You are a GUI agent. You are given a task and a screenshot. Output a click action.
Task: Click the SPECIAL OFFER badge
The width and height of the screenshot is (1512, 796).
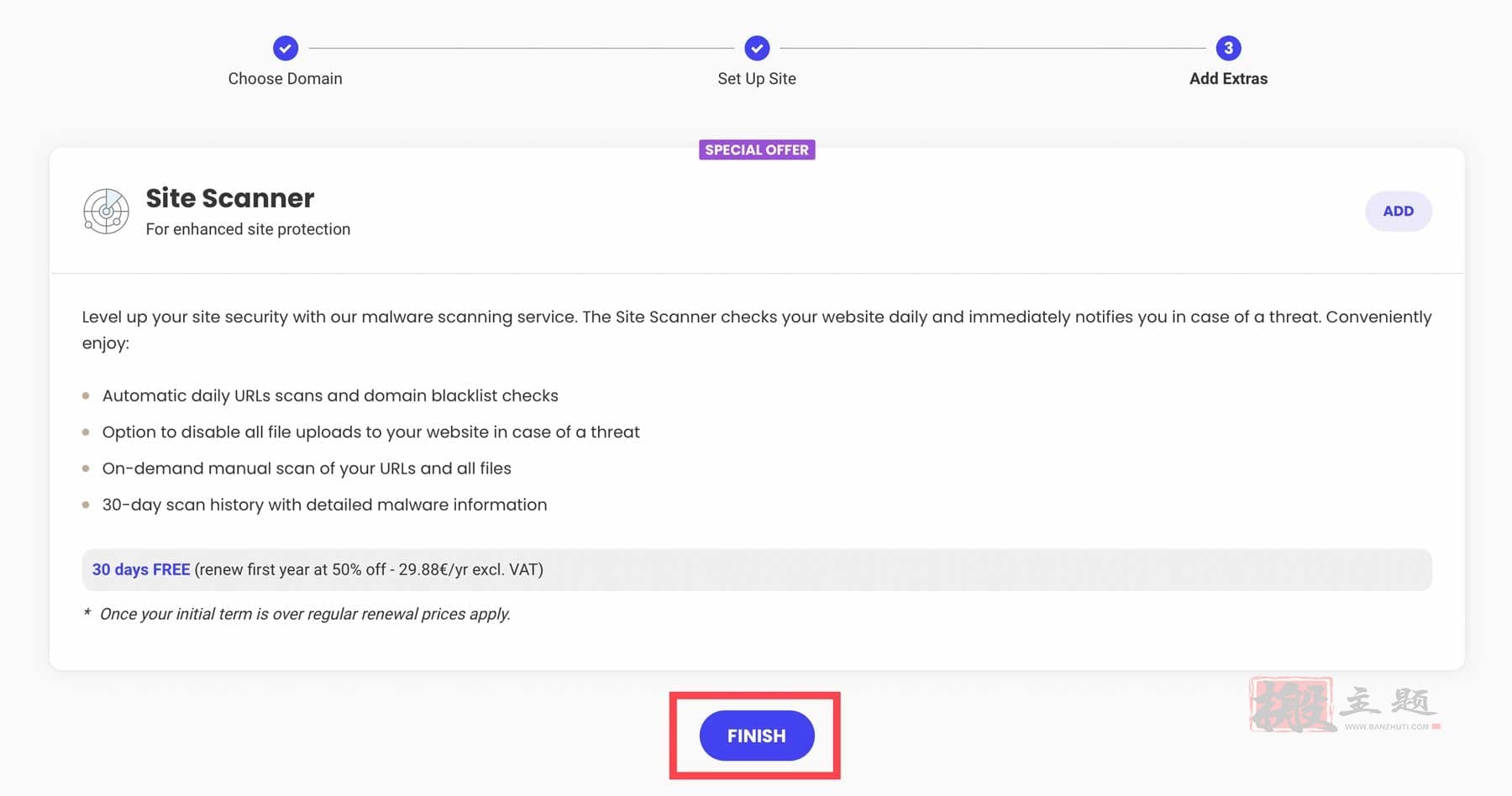(757, 149)
